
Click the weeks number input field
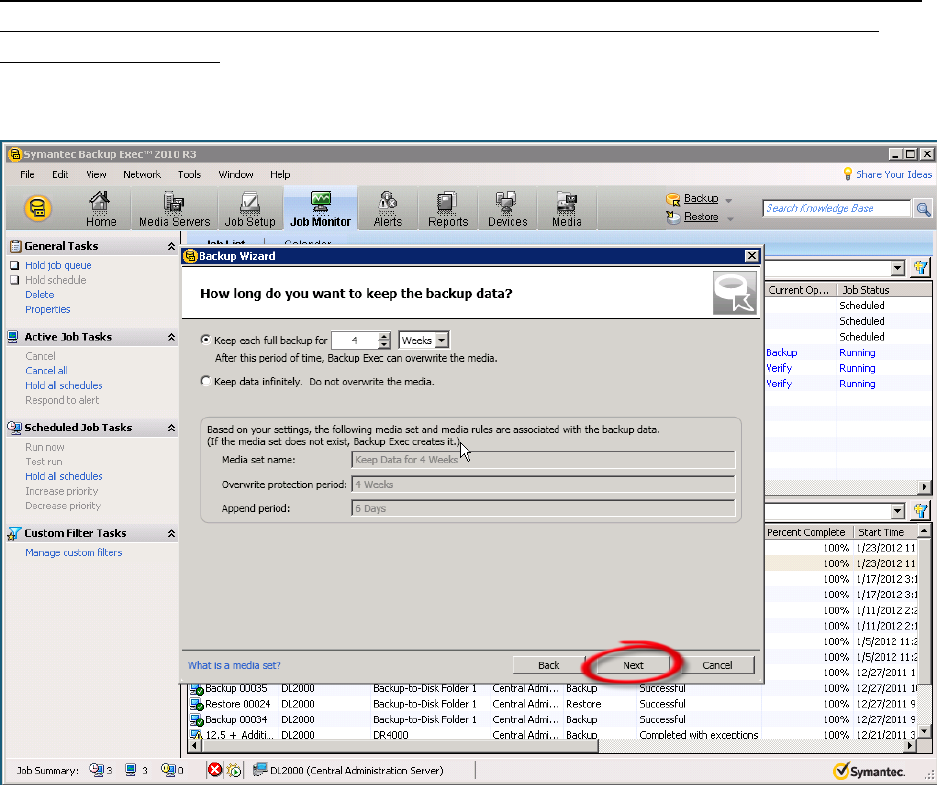355,340
